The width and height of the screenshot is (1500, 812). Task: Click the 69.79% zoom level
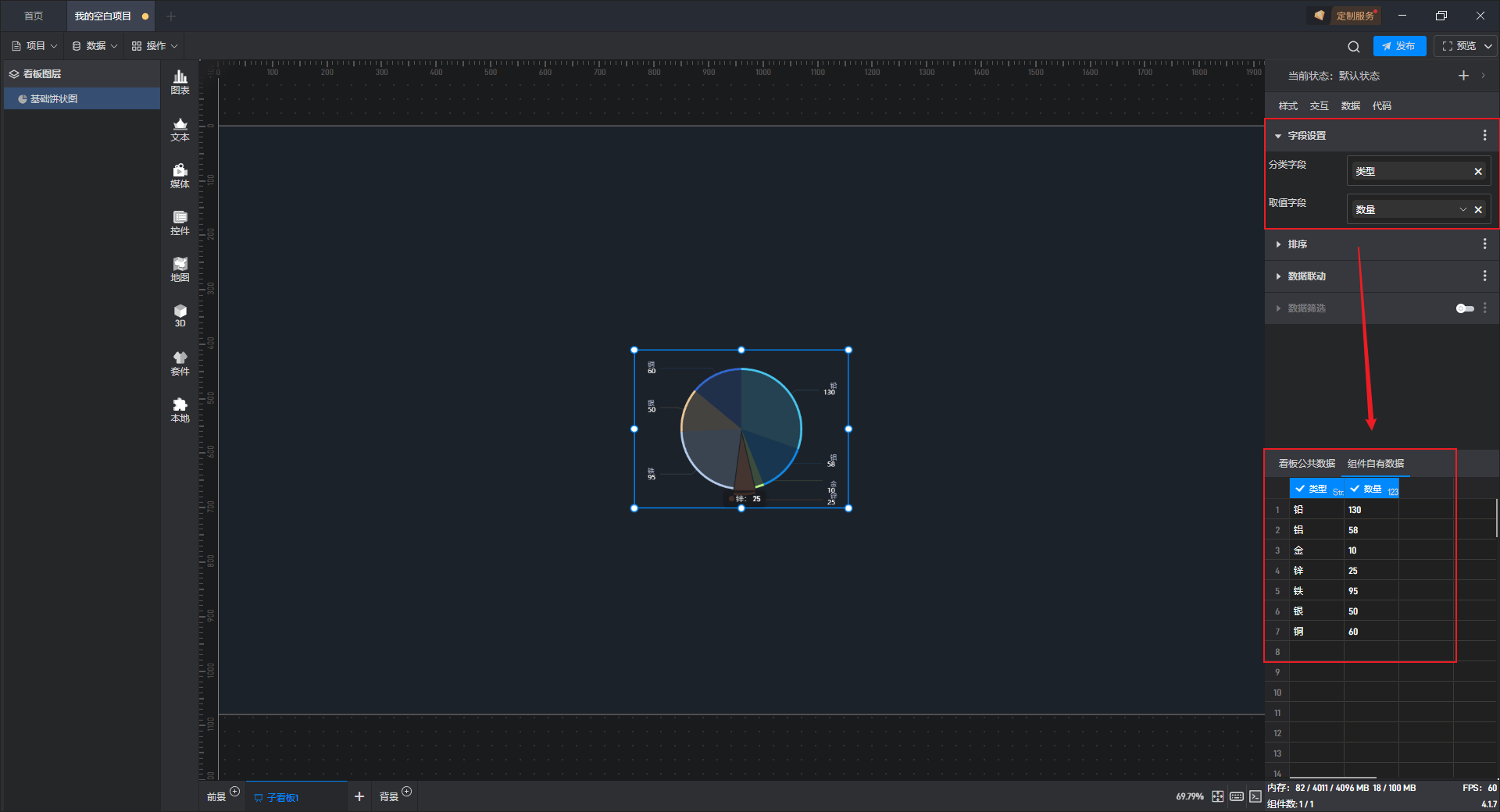[x=1190, y=796]
